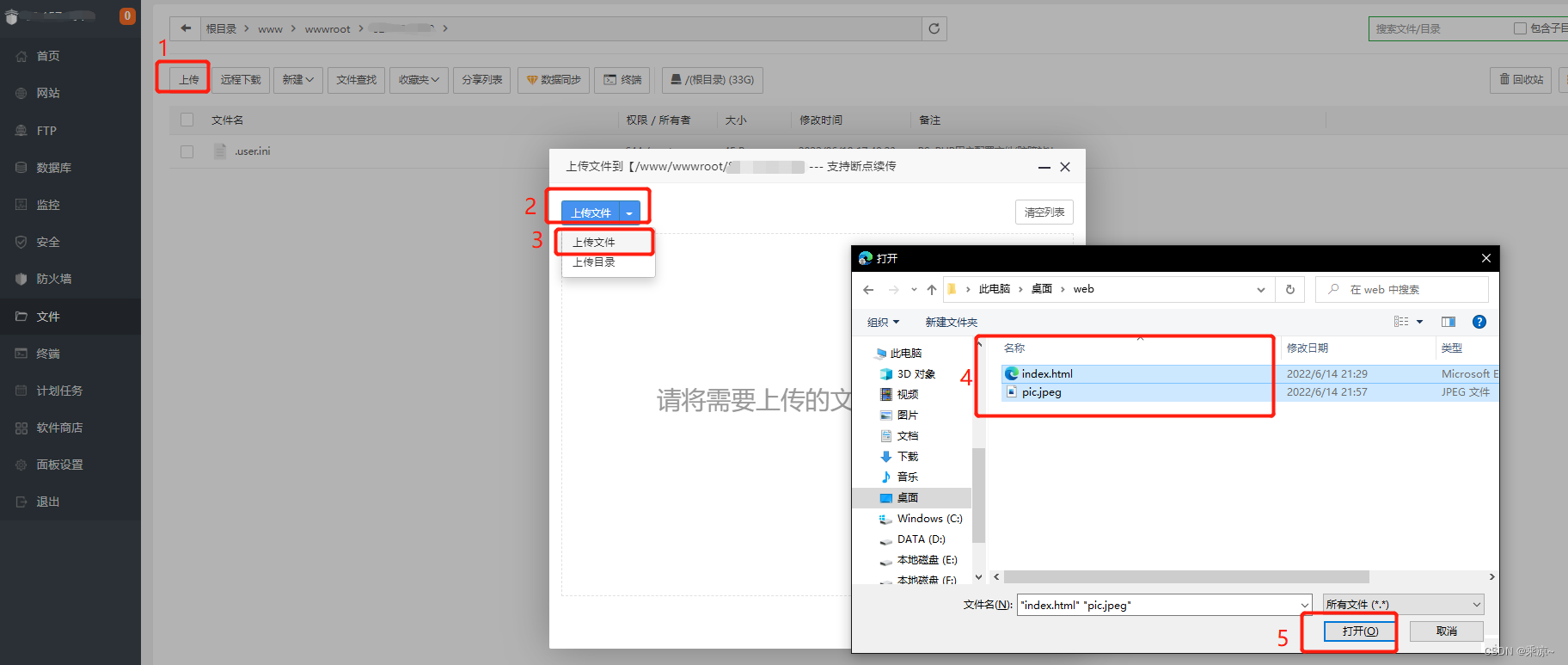The height and width of the screenshot is (665, 1568).
Task: Toggle the preview pane icon
Action: click(1449, 322)
